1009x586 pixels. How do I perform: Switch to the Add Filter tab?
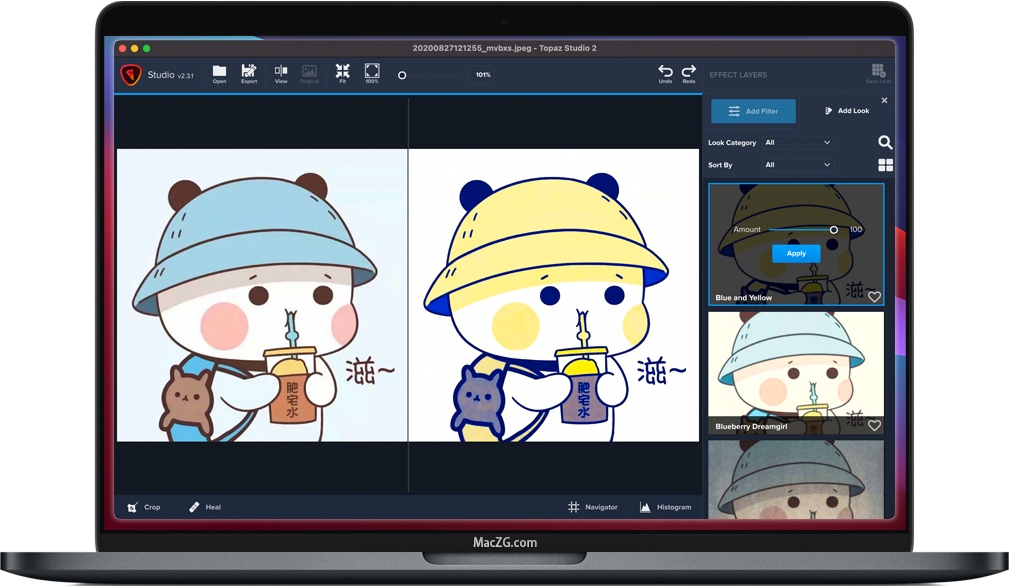[x=753, y=111]
